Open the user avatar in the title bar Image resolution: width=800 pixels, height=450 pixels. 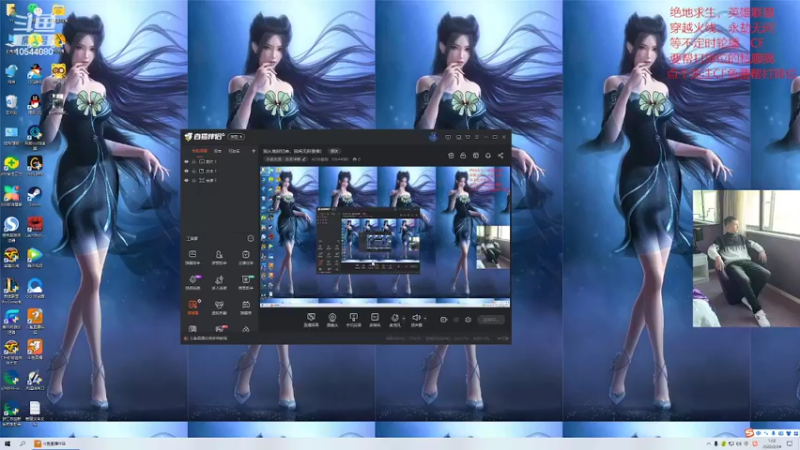point(433,137)
